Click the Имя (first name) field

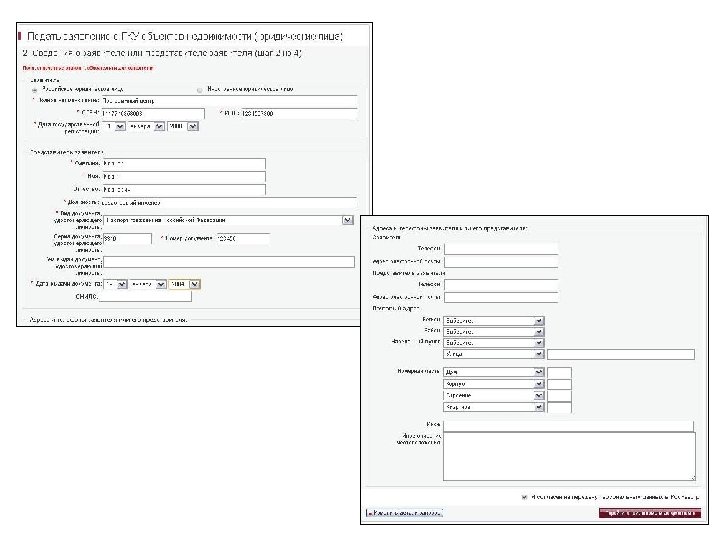click(x=184, y=176)
